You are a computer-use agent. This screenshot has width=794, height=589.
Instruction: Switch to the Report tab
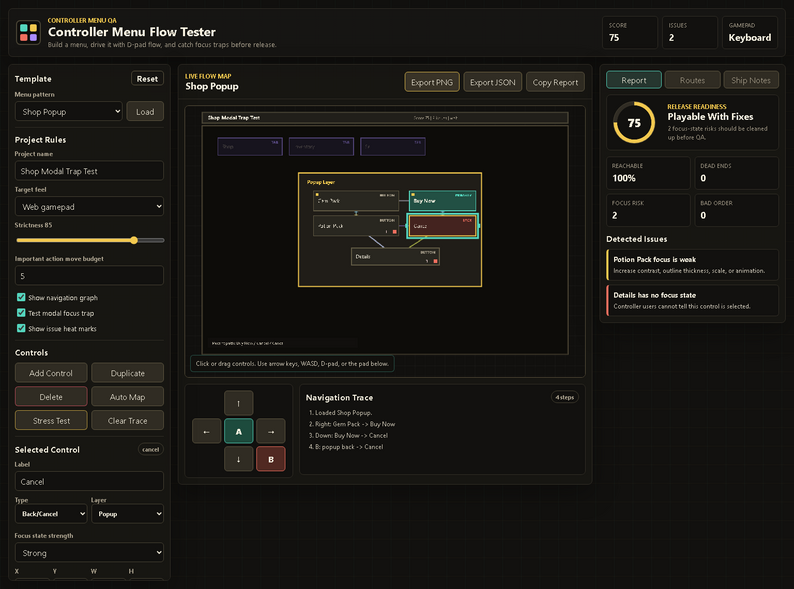[633, 80]
